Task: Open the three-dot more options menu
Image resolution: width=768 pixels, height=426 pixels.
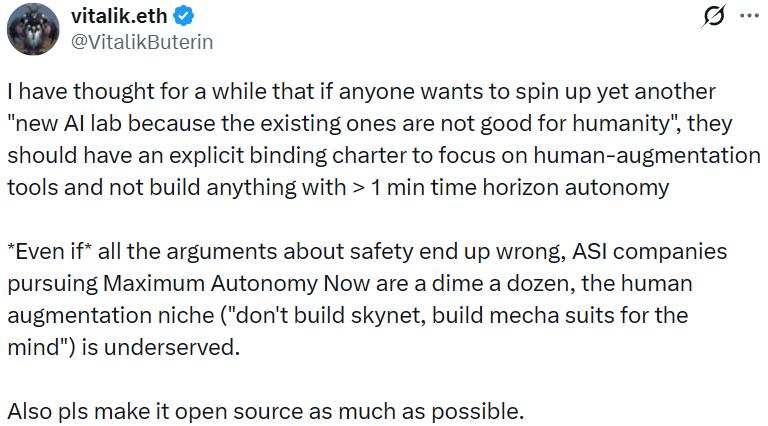Action: [x=748, y=18]
